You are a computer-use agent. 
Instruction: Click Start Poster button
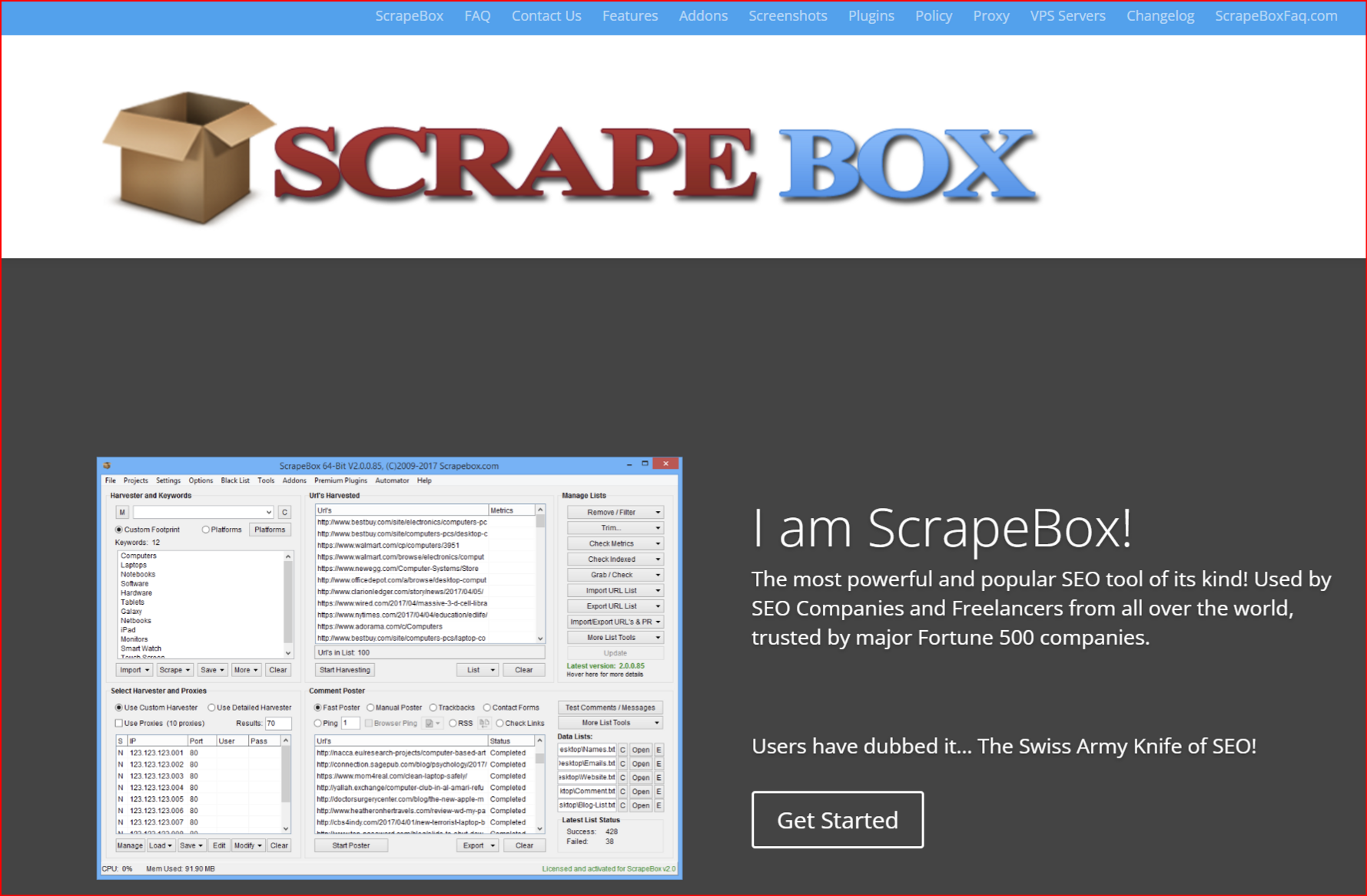coord(351,845)
